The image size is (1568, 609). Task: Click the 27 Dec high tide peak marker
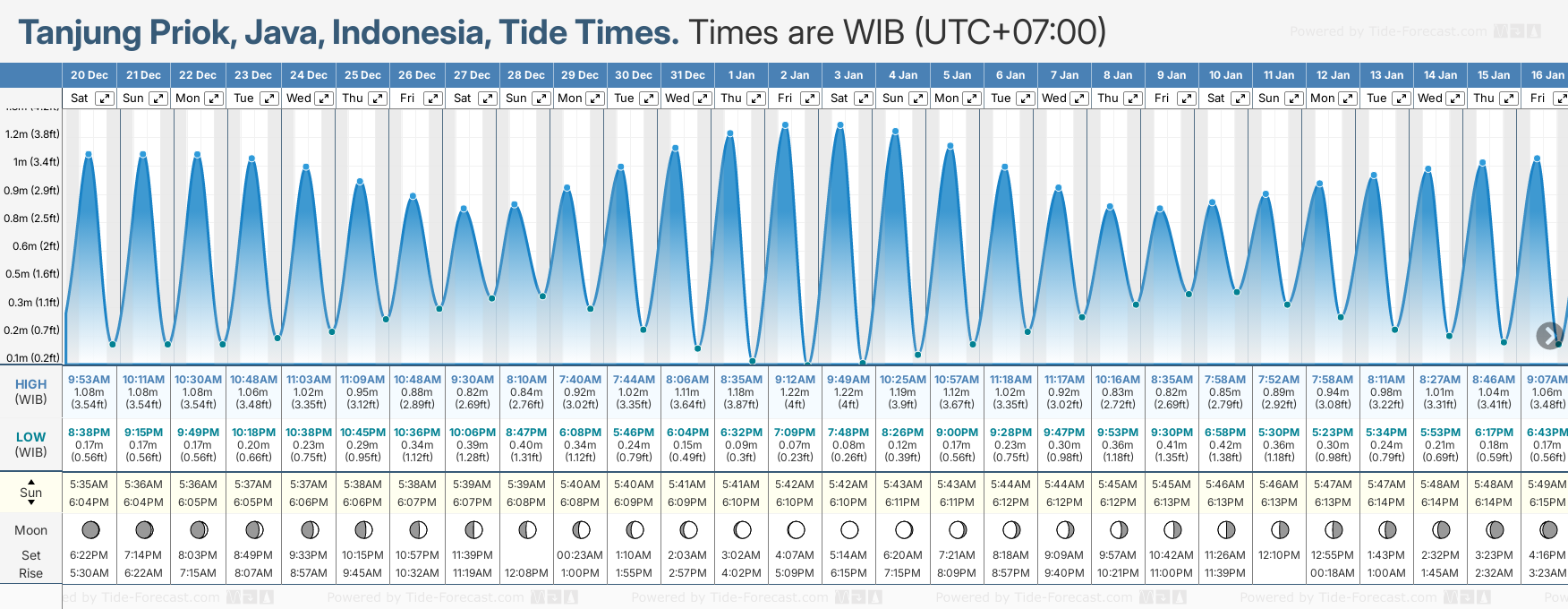(464, 209)
